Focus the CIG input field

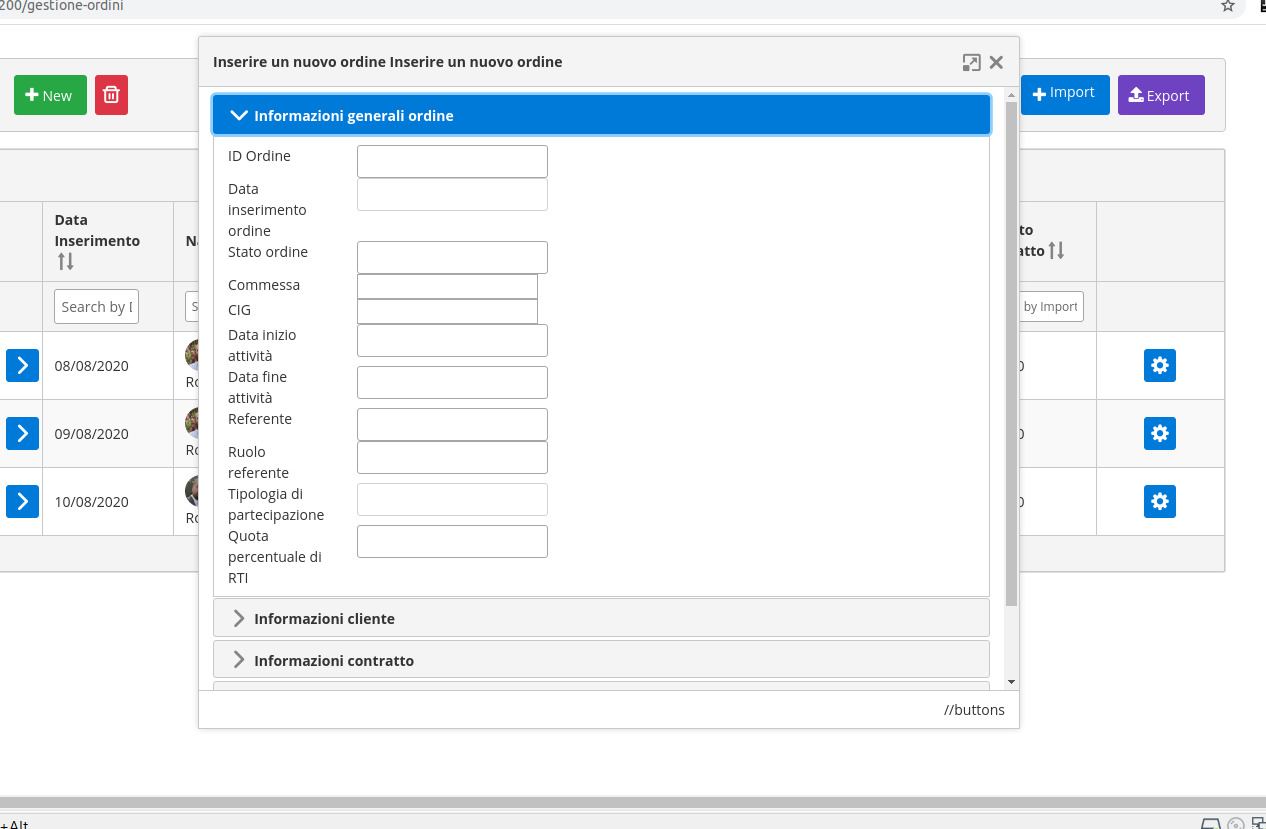pyautogui.click(x=447, y=312)
